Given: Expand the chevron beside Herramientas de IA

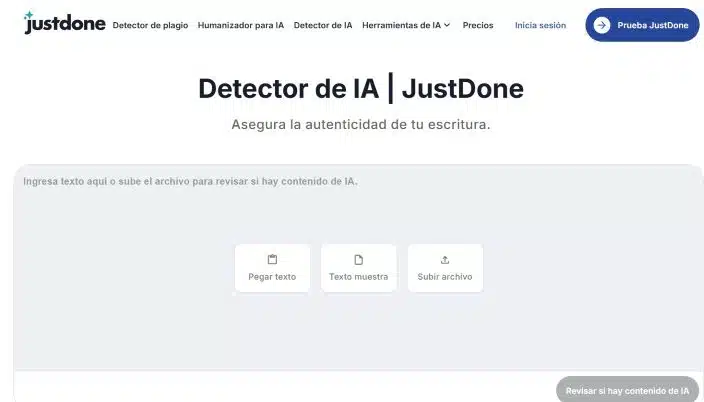Looking at the screenshot, I should (x=447, y=25).
